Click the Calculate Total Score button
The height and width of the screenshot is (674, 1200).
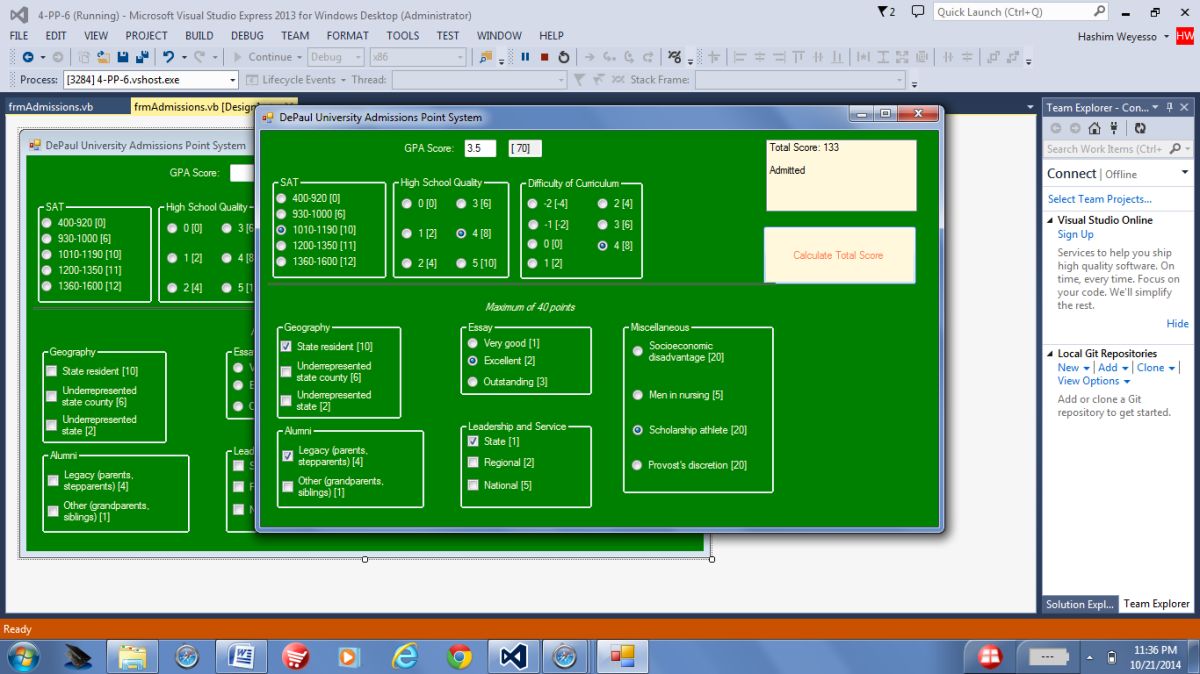[x=839, y=255]
